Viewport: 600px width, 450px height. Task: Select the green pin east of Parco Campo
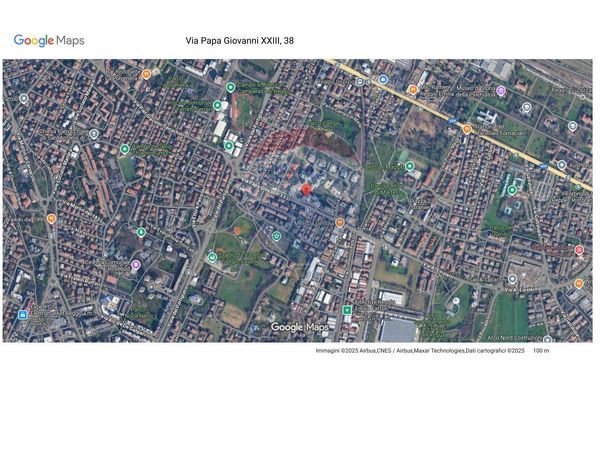[x=409, y=166]
